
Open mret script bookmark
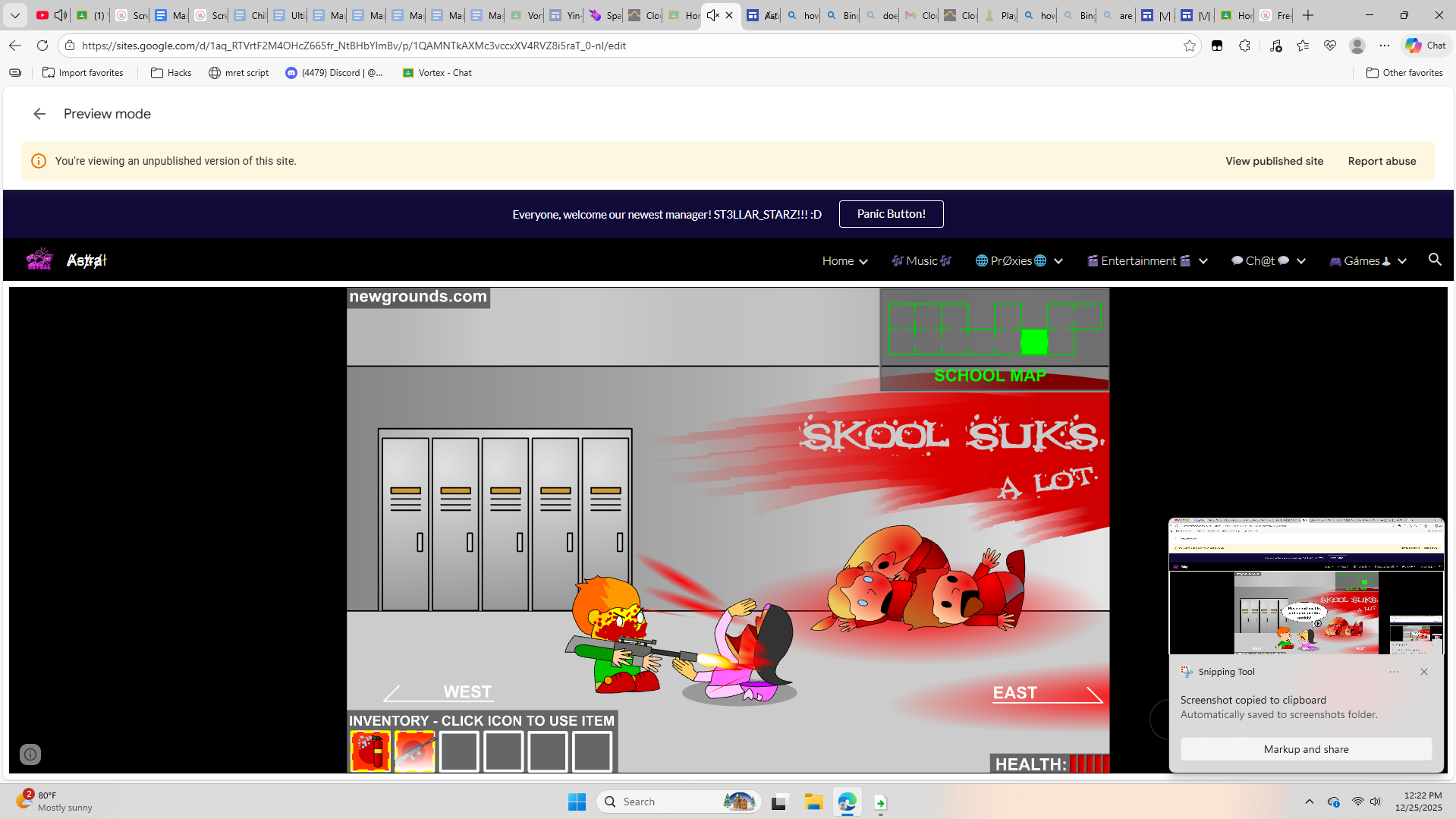click(239, 73)
